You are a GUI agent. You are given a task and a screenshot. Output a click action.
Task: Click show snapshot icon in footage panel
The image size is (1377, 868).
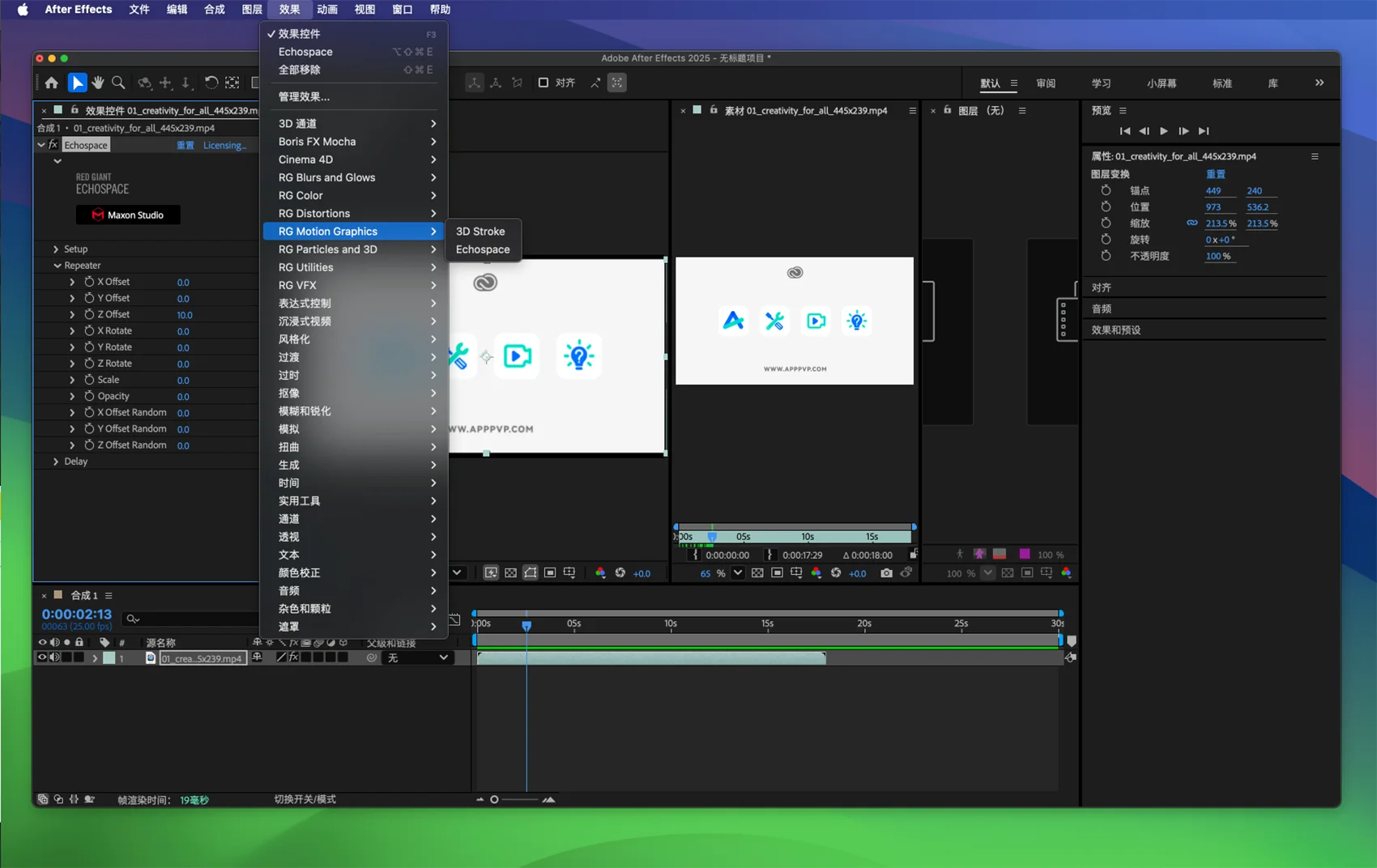pyautogui.click(x=906, y=572)
